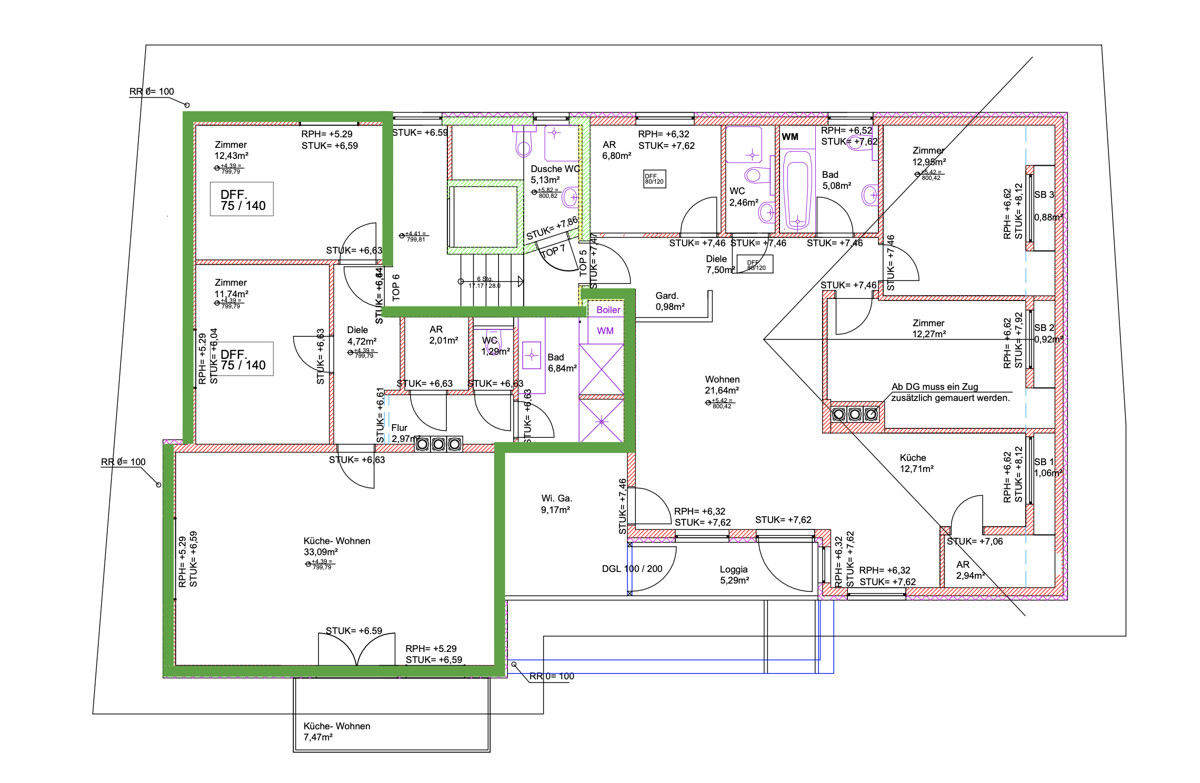
Task: Select the 'Diele 4,72m²' label
Action: point(361,335)
